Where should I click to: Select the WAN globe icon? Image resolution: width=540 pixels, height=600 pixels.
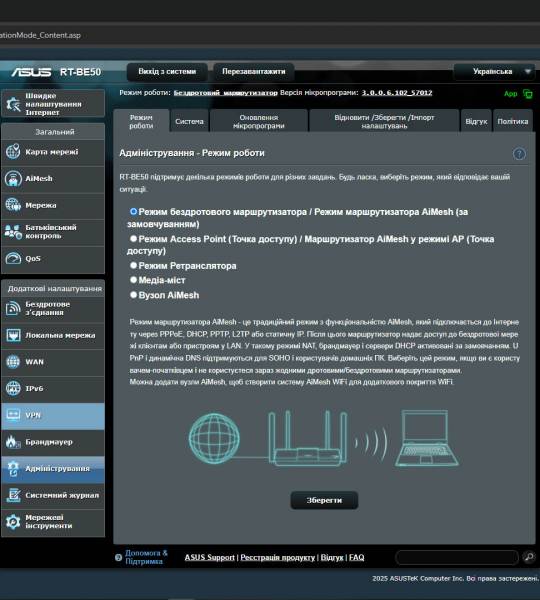(x=13, y=362)
